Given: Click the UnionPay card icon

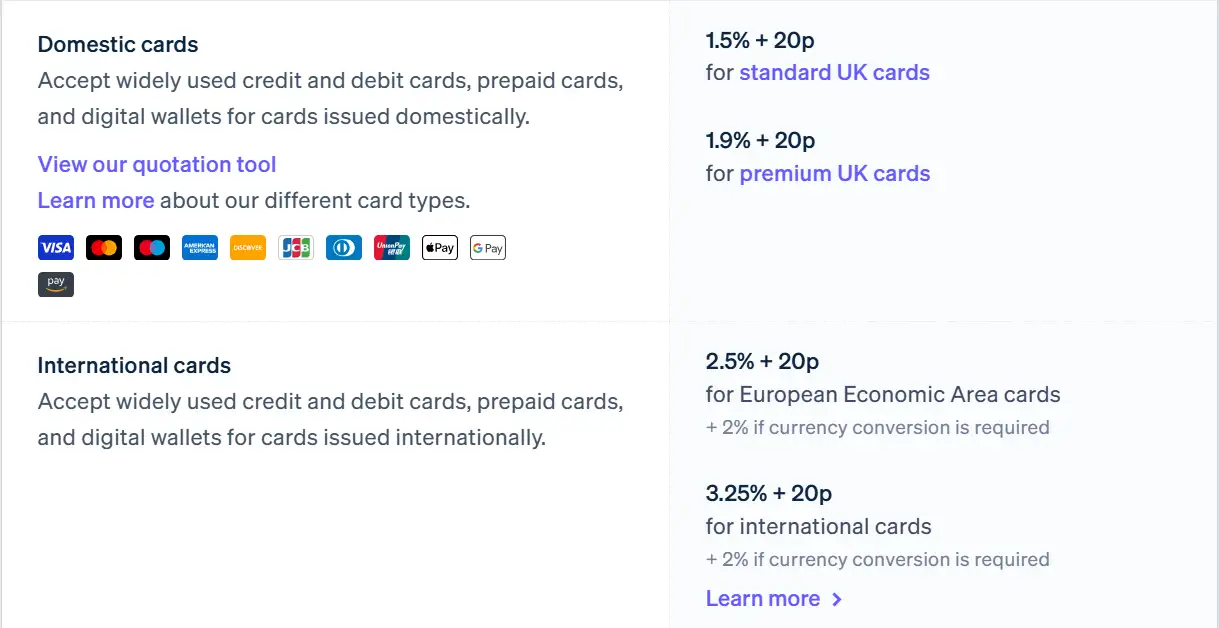Looking at the screenshot, I should click(x=392, y=248).
